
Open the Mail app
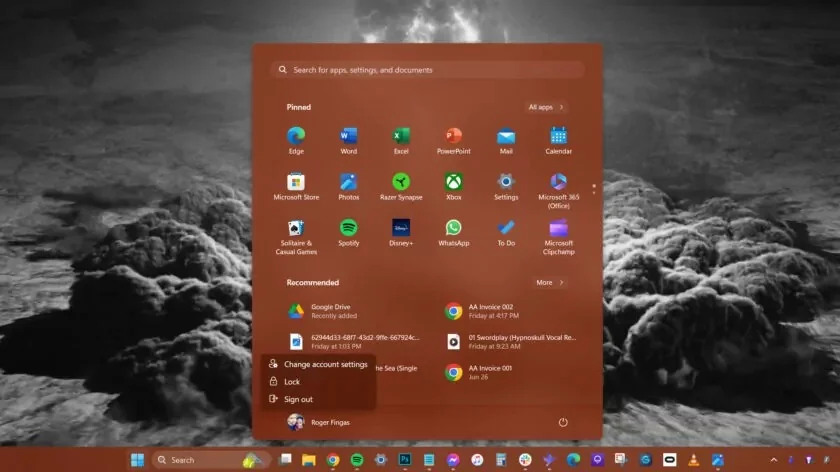coord(506,140)
